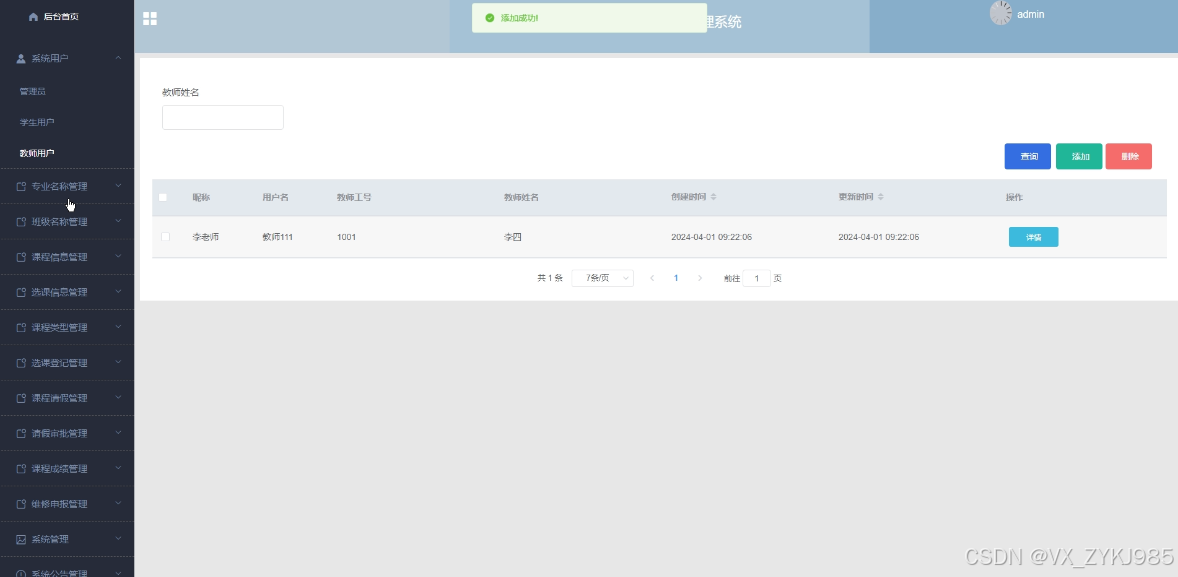This screenshot has width=1178, height=577.
Task: Select page number 1 in pagination
Action: coord(676,278)
